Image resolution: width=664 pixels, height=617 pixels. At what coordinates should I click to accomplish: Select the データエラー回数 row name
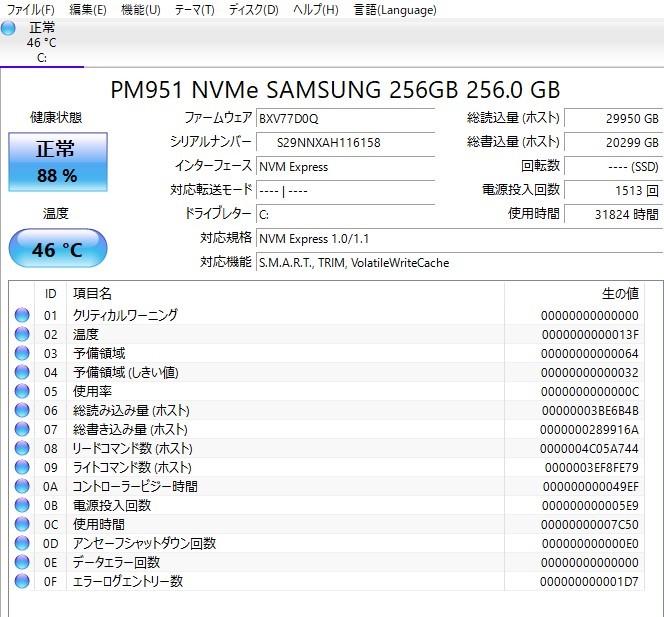(116, 562)
